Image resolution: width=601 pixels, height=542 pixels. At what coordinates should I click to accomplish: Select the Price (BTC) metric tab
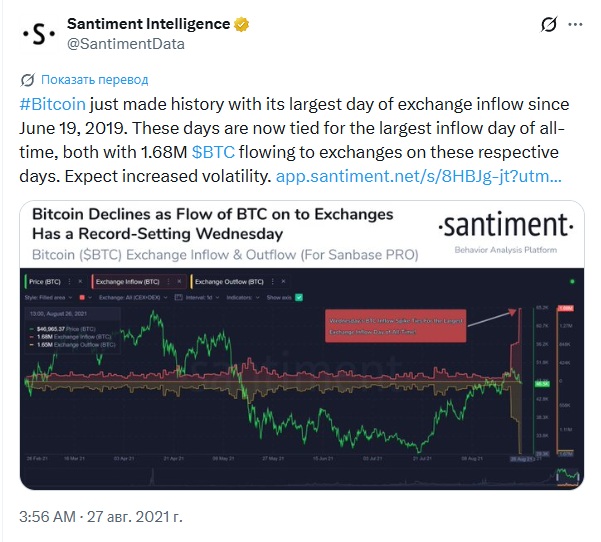coord(45,282)
